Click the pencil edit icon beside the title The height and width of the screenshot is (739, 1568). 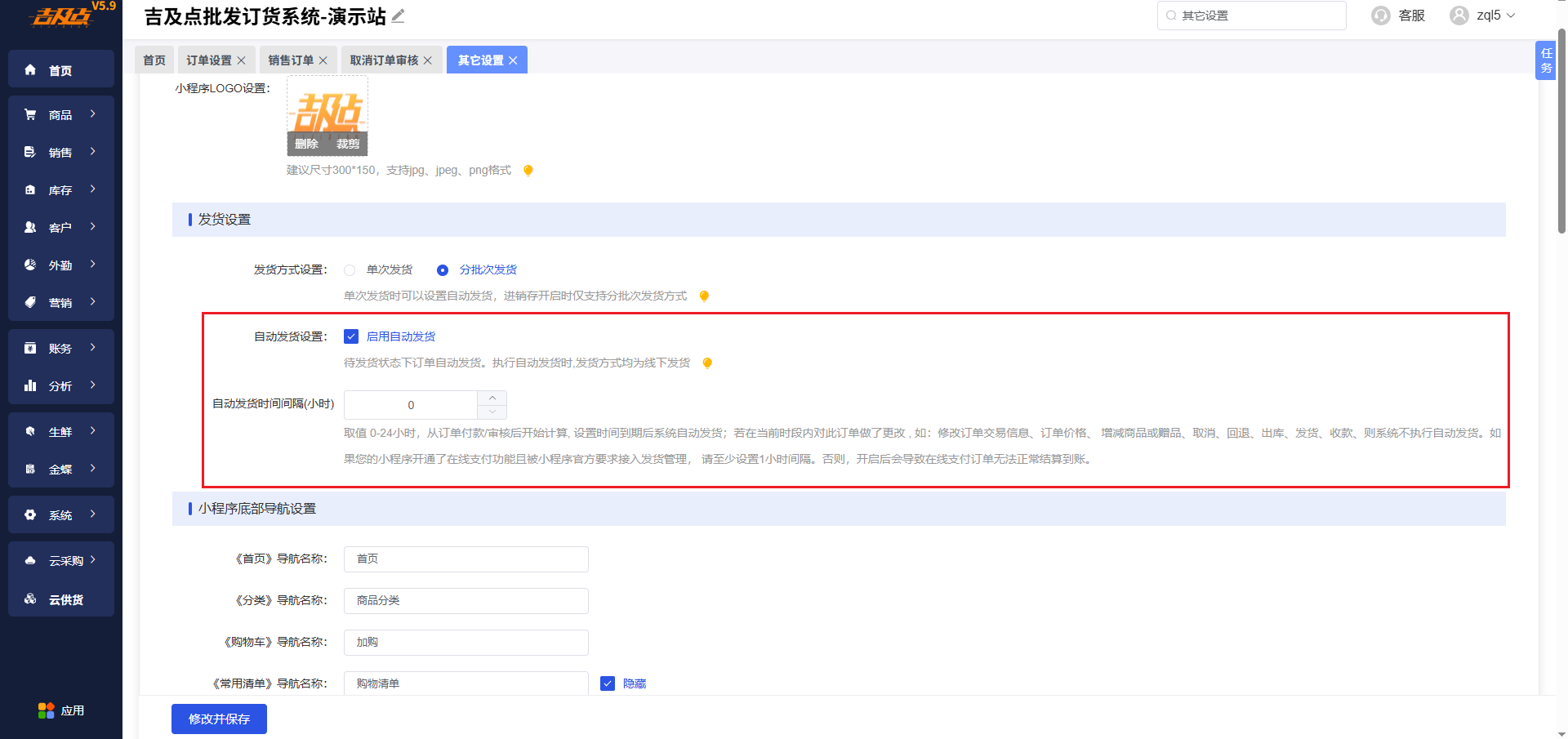[398, 16]
